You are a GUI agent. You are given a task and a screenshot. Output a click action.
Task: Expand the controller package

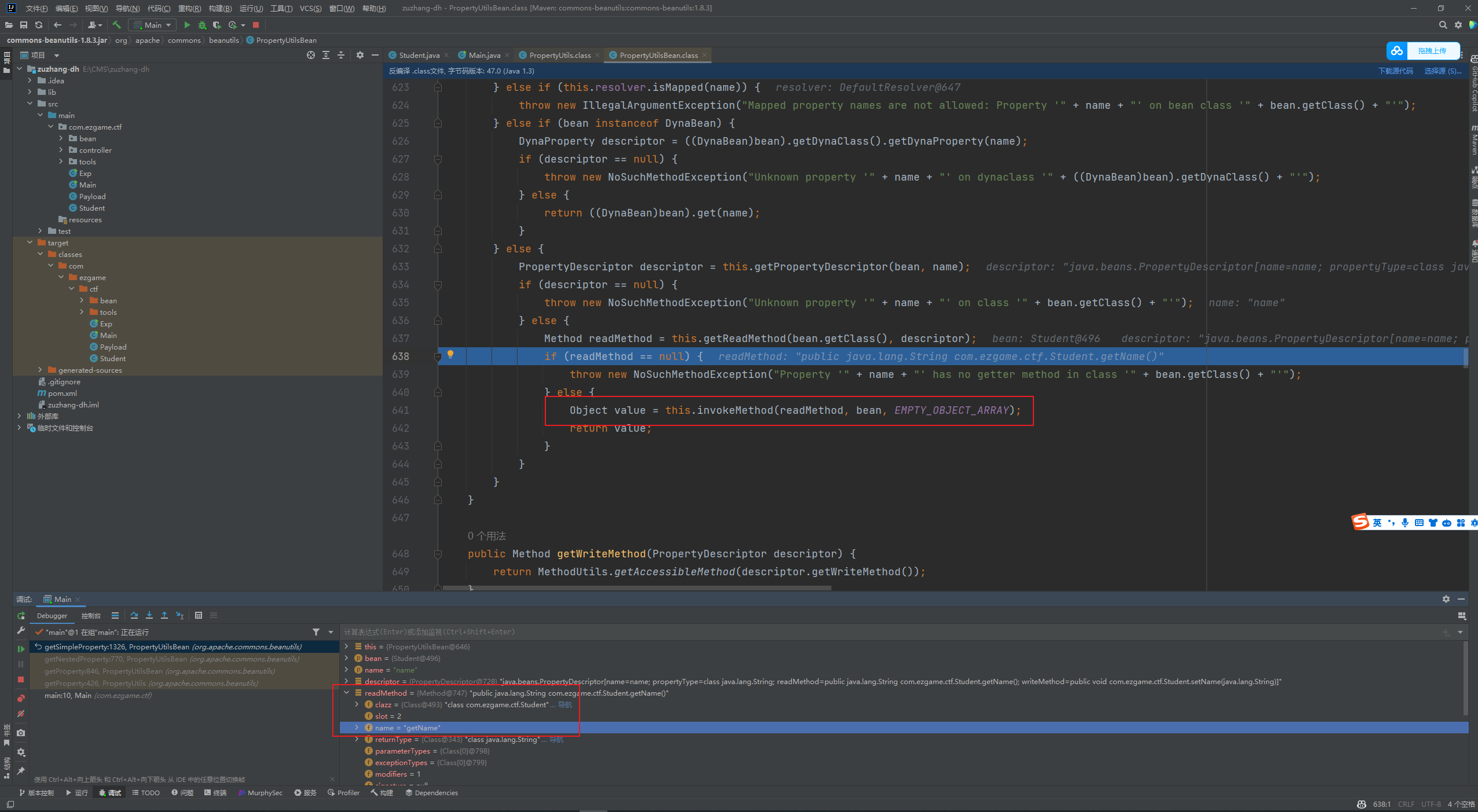tap(61, 150)
